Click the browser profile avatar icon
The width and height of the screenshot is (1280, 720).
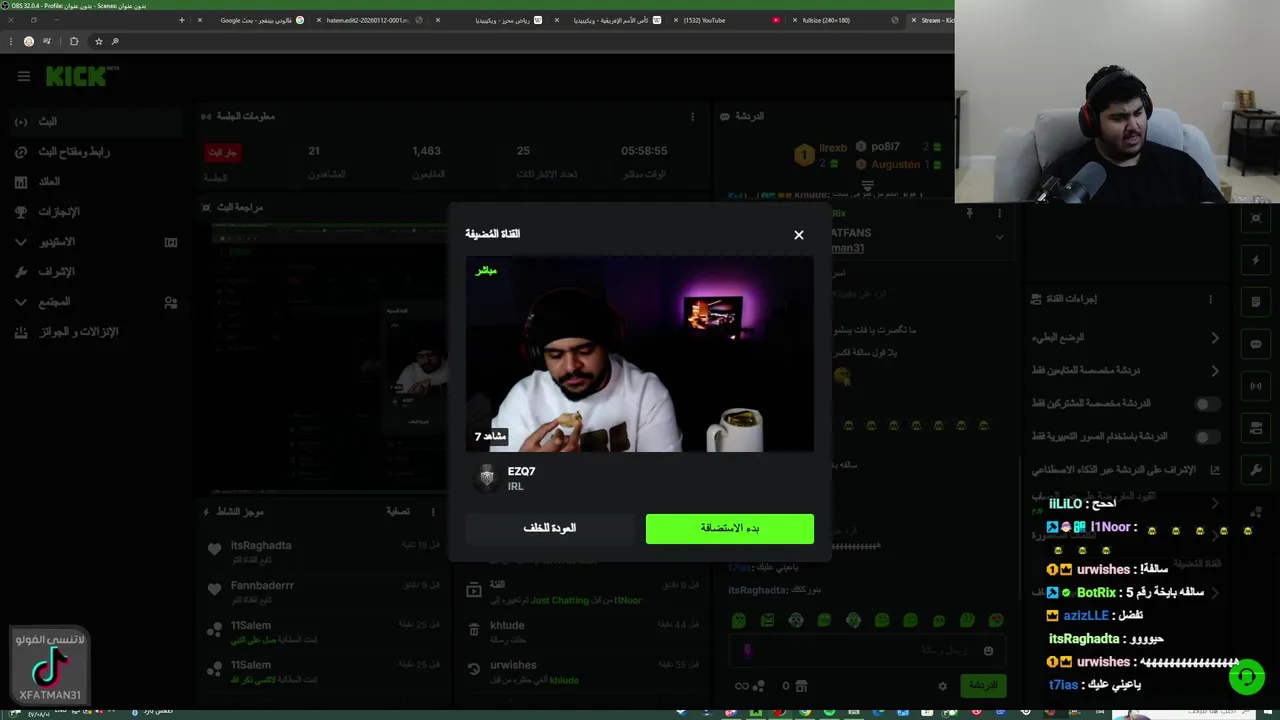(x=29, y=41)
